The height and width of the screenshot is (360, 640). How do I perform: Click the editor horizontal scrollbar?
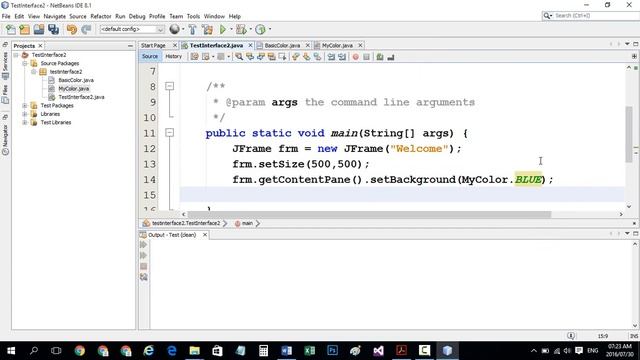tap(369, 214)
